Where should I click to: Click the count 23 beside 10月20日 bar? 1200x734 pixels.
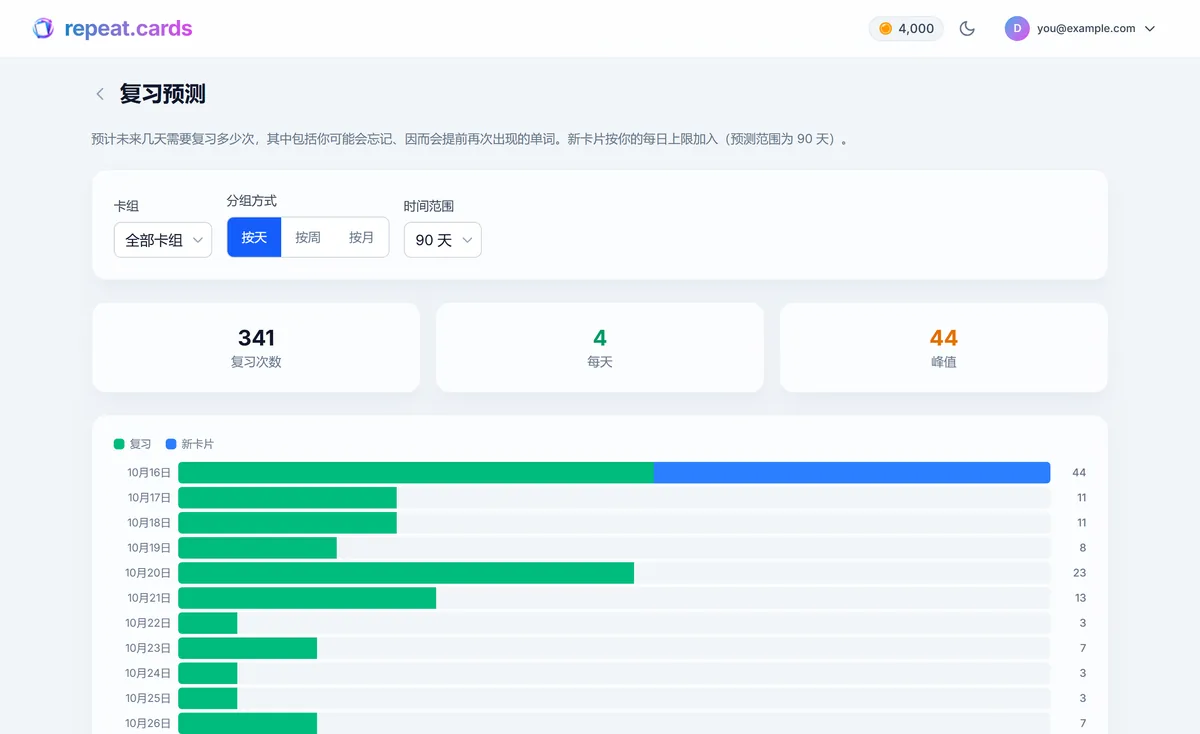pos(1079,573)
